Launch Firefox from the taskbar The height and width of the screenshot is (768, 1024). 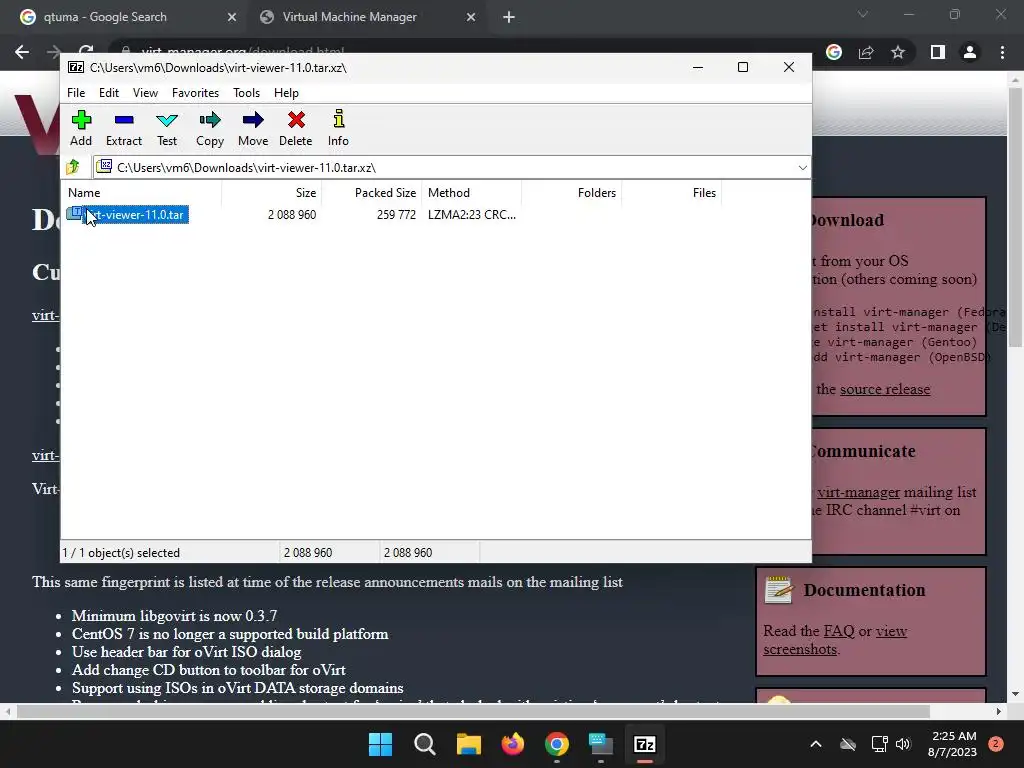point(513,744)
